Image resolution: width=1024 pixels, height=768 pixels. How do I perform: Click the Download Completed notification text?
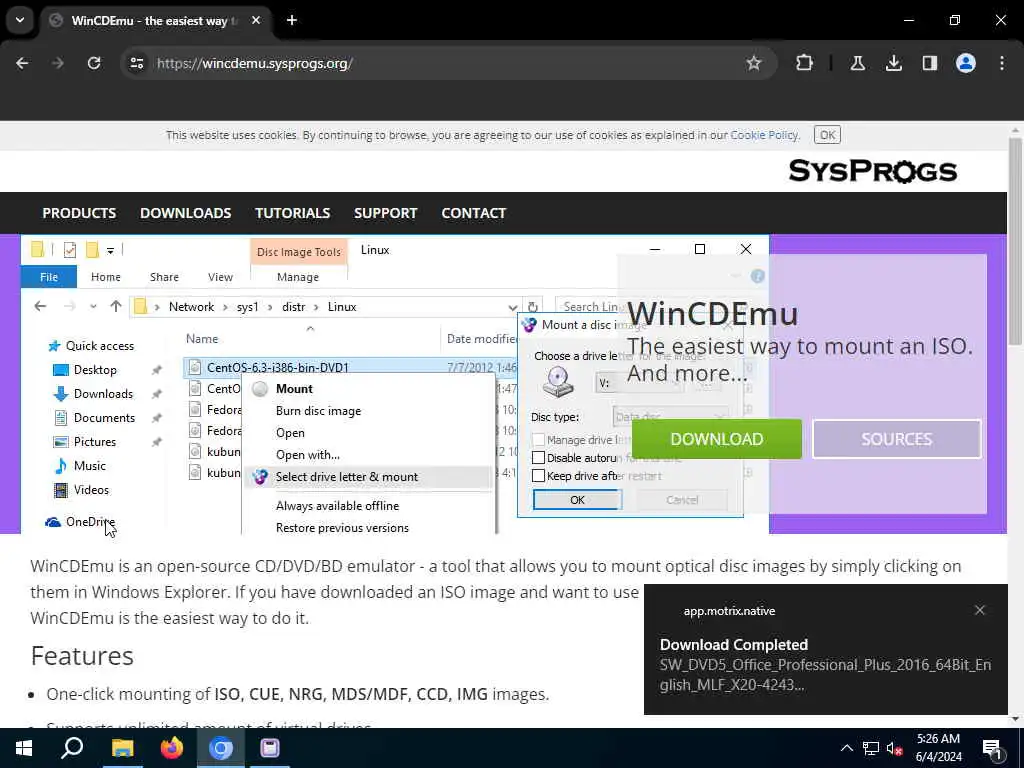coord(825,664)
